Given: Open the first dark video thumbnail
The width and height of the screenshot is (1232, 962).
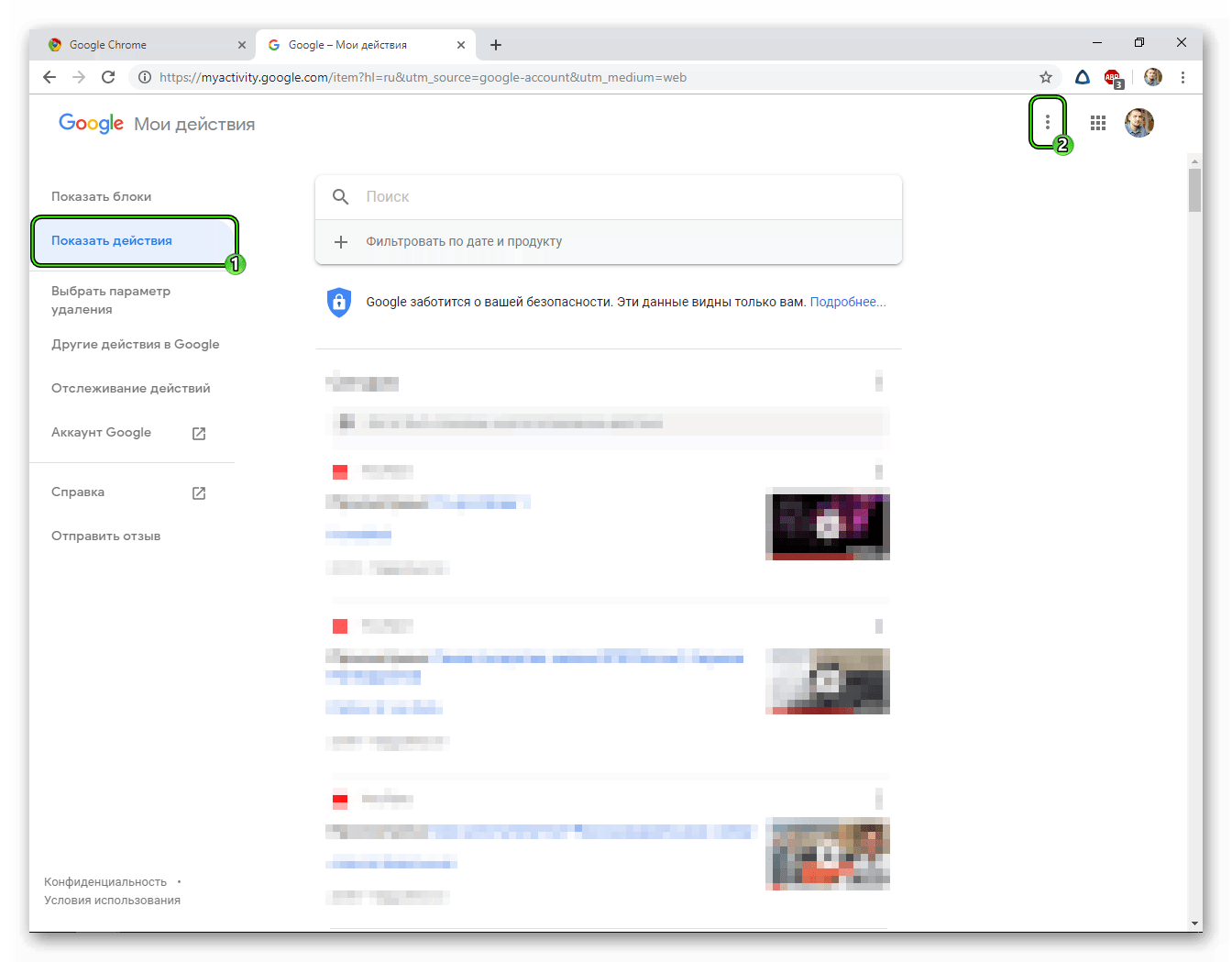Looking at the screenshot, I should [x=828, y=524].
